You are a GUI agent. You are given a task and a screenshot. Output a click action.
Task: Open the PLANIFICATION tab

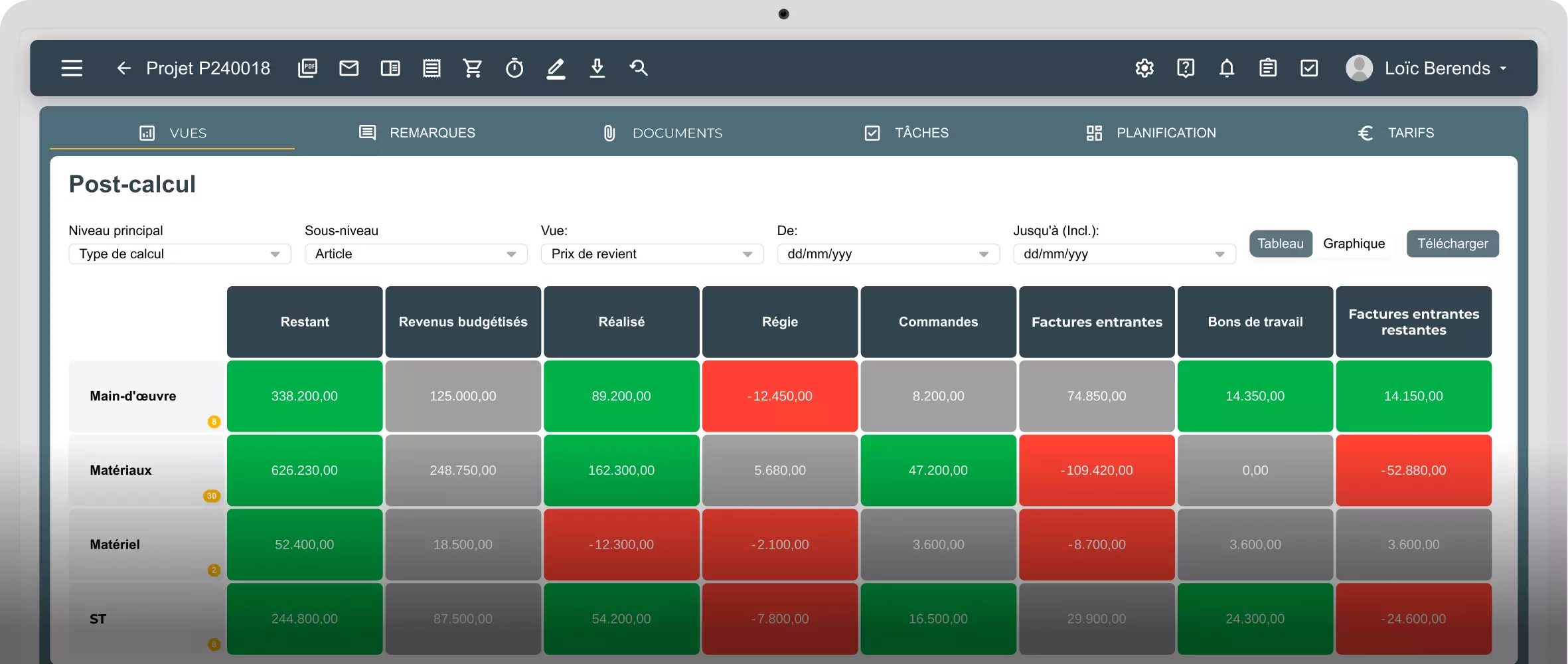pos(1151,133)
